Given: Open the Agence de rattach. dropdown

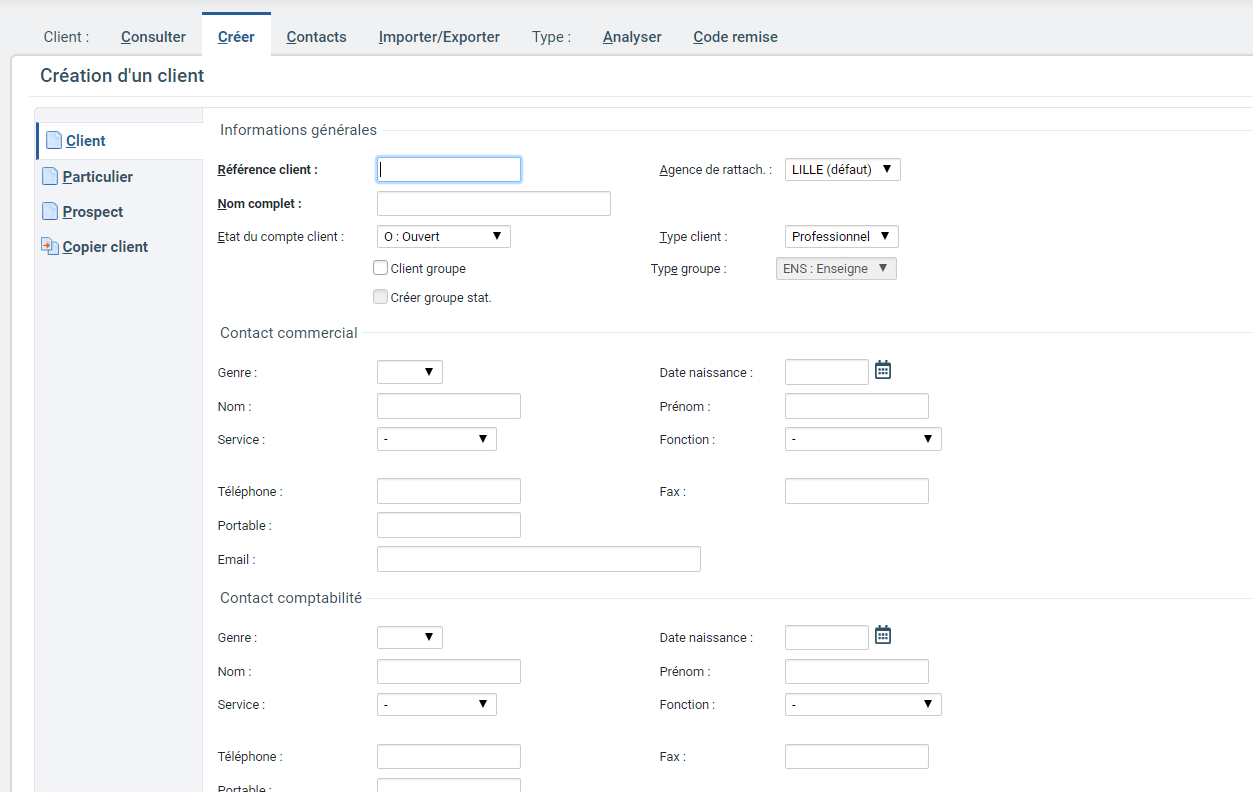Looking at the screenshot, I should click(842, 170).
